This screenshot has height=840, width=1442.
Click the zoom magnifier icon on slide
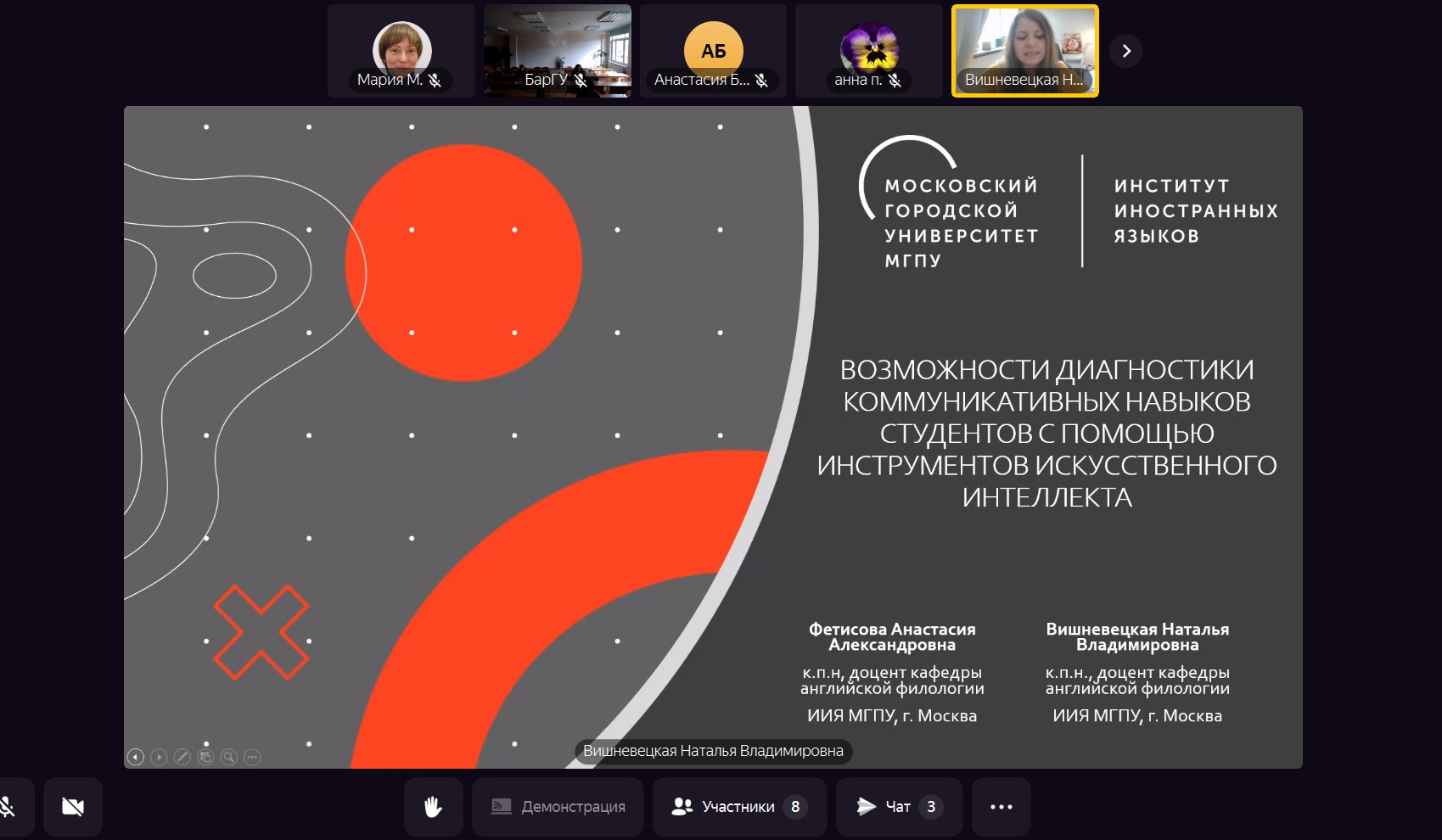tap(228, 757)
